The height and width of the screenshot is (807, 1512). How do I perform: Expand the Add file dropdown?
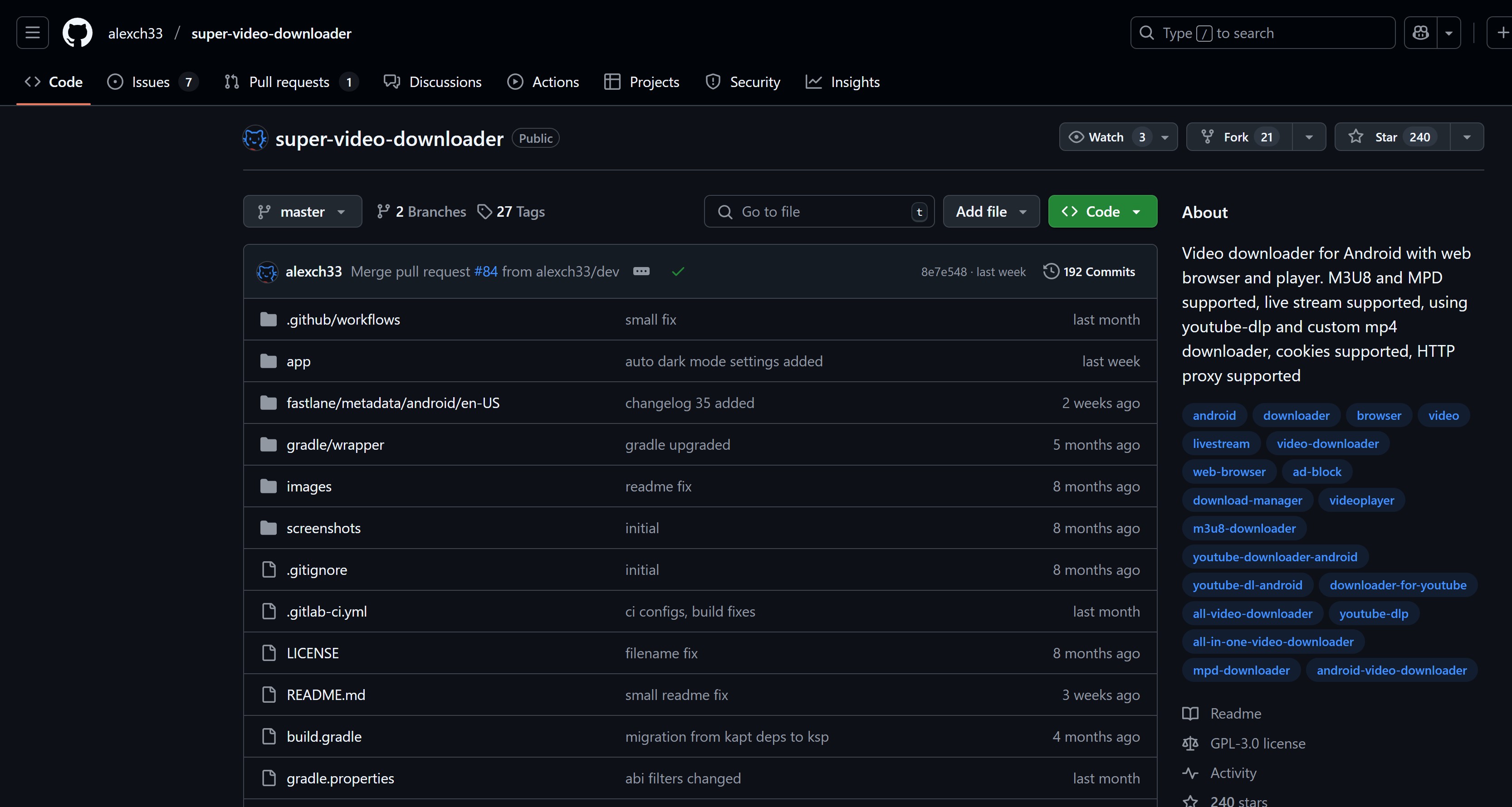[x=991, y=212]
